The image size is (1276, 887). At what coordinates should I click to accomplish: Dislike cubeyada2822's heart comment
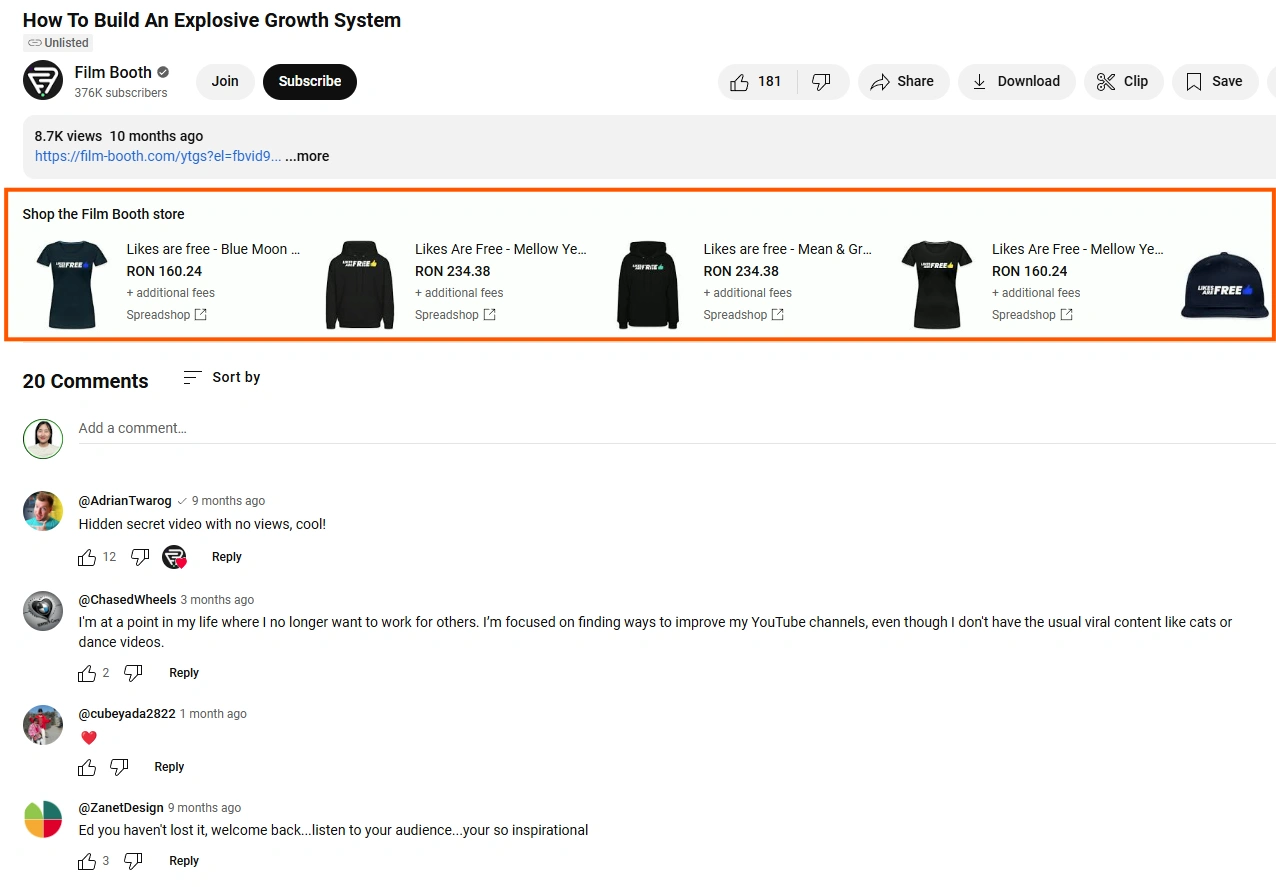point(119,767)
